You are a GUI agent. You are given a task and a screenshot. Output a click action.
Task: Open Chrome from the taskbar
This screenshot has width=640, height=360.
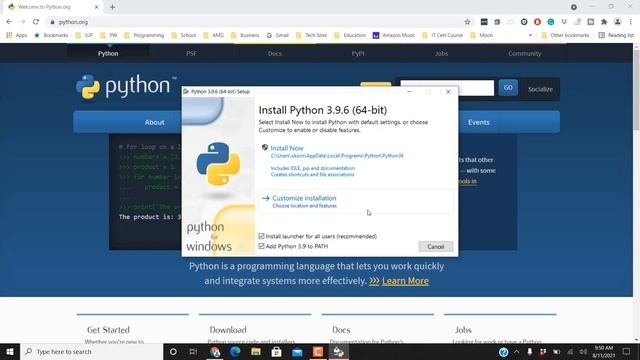(215, 351)
